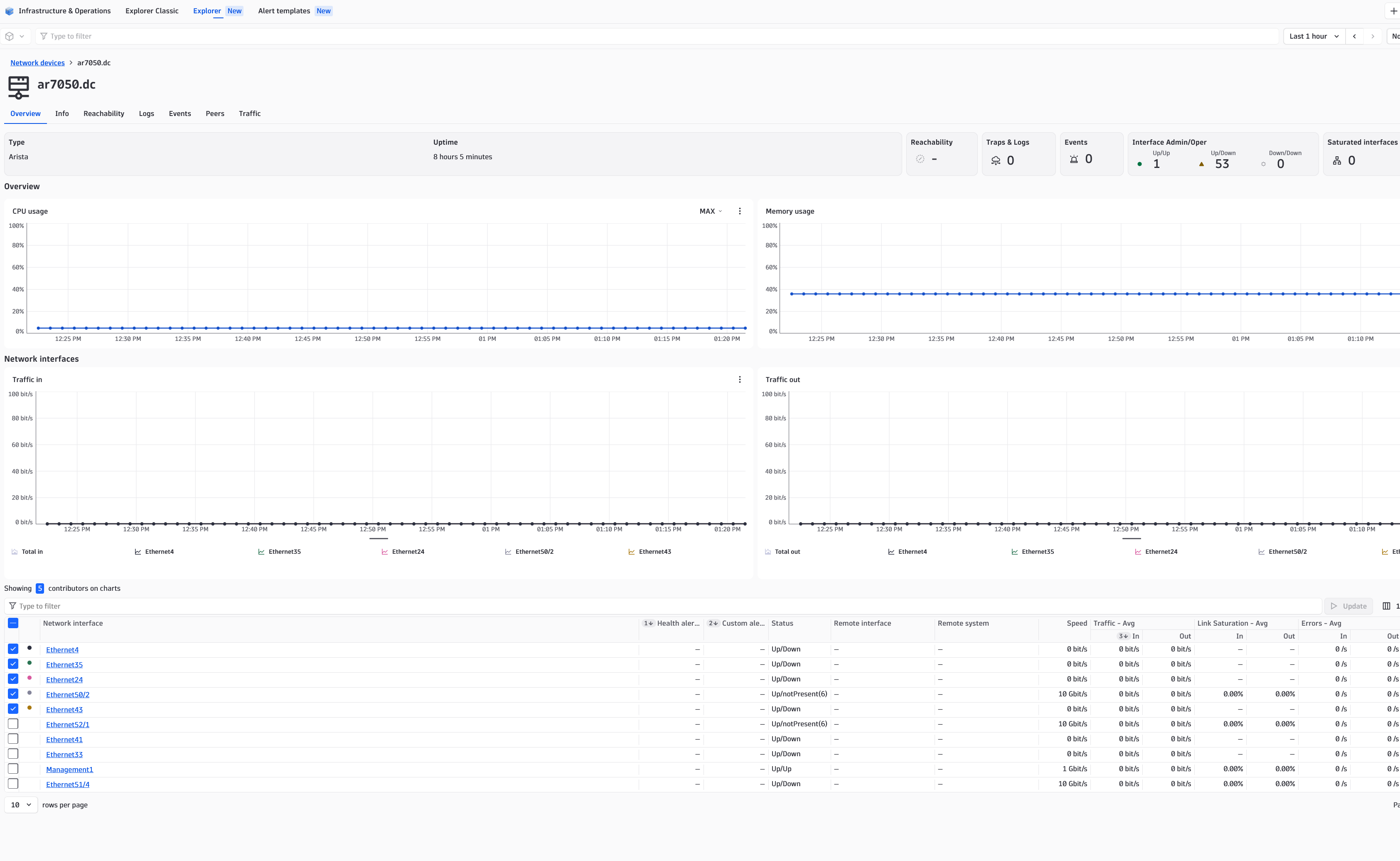
Task: Click the Events alarm bell icon
Action: [1073, 159]
